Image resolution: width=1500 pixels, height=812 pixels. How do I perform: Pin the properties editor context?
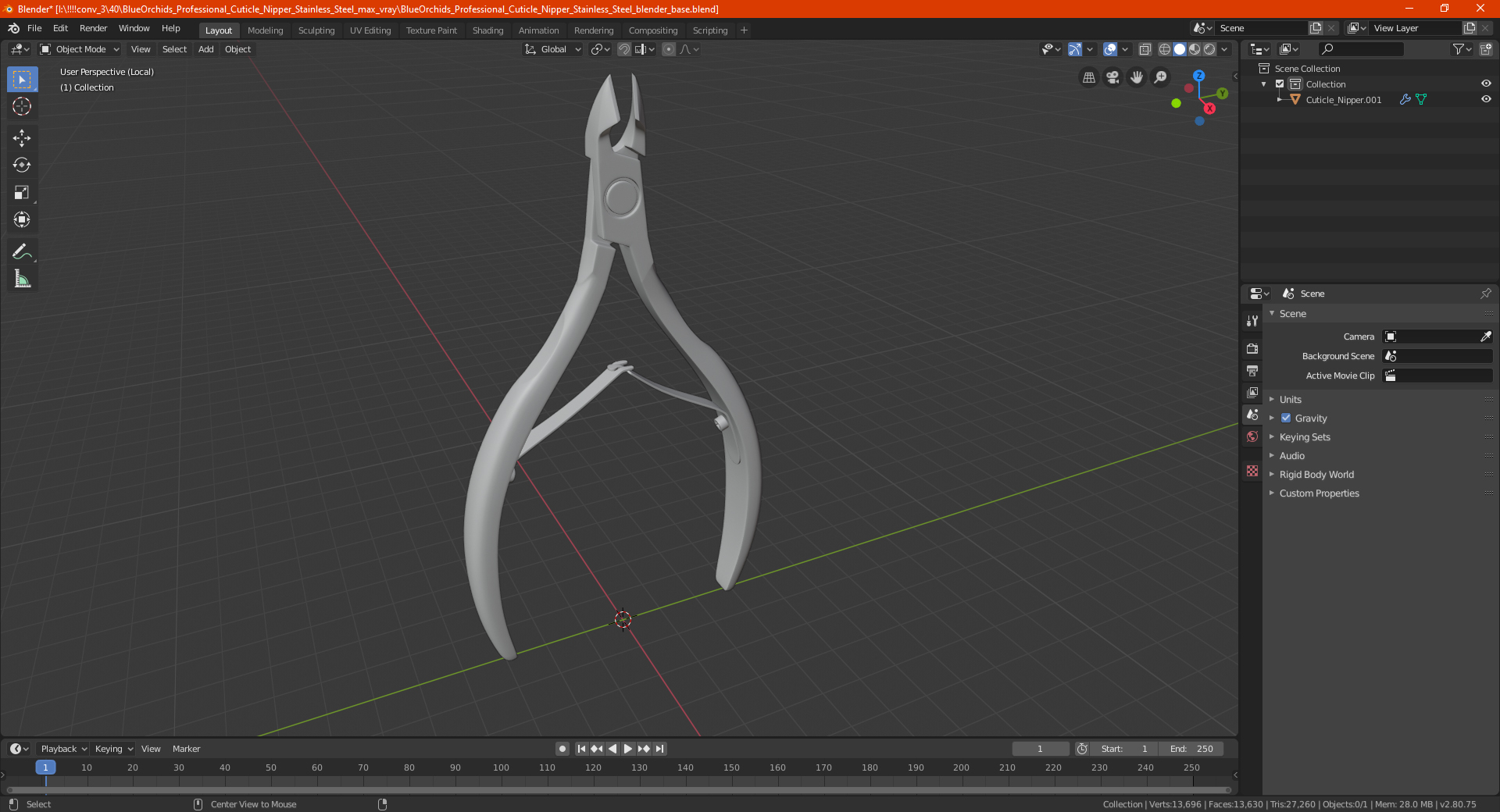point(1485,294)
